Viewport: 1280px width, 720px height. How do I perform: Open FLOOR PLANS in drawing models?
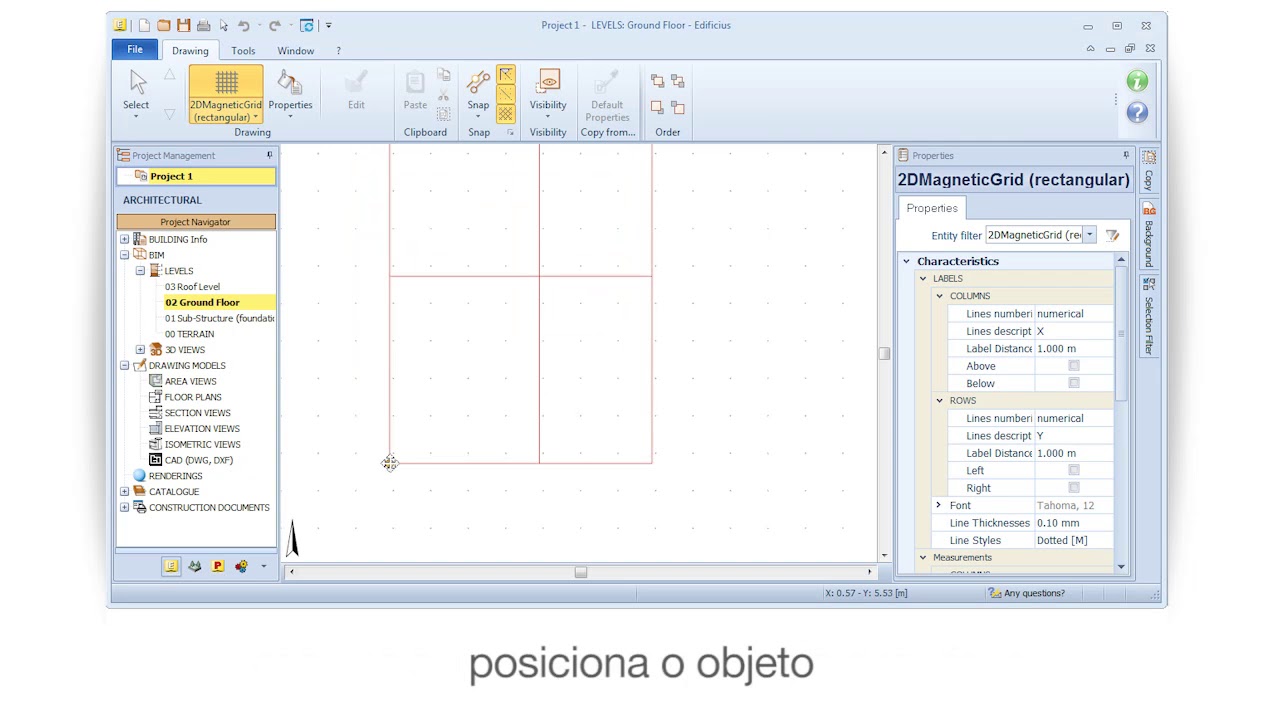[x=193, y=397]
